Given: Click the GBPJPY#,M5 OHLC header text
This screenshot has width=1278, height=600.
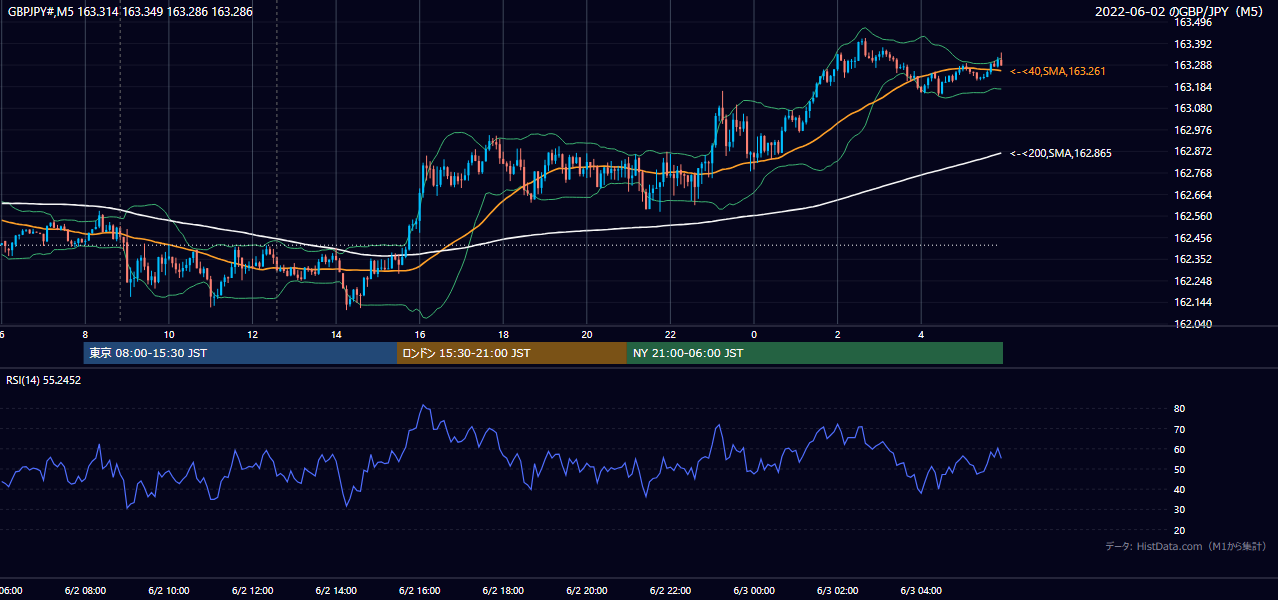Looking at the screenshot, I should click(130, 12).
